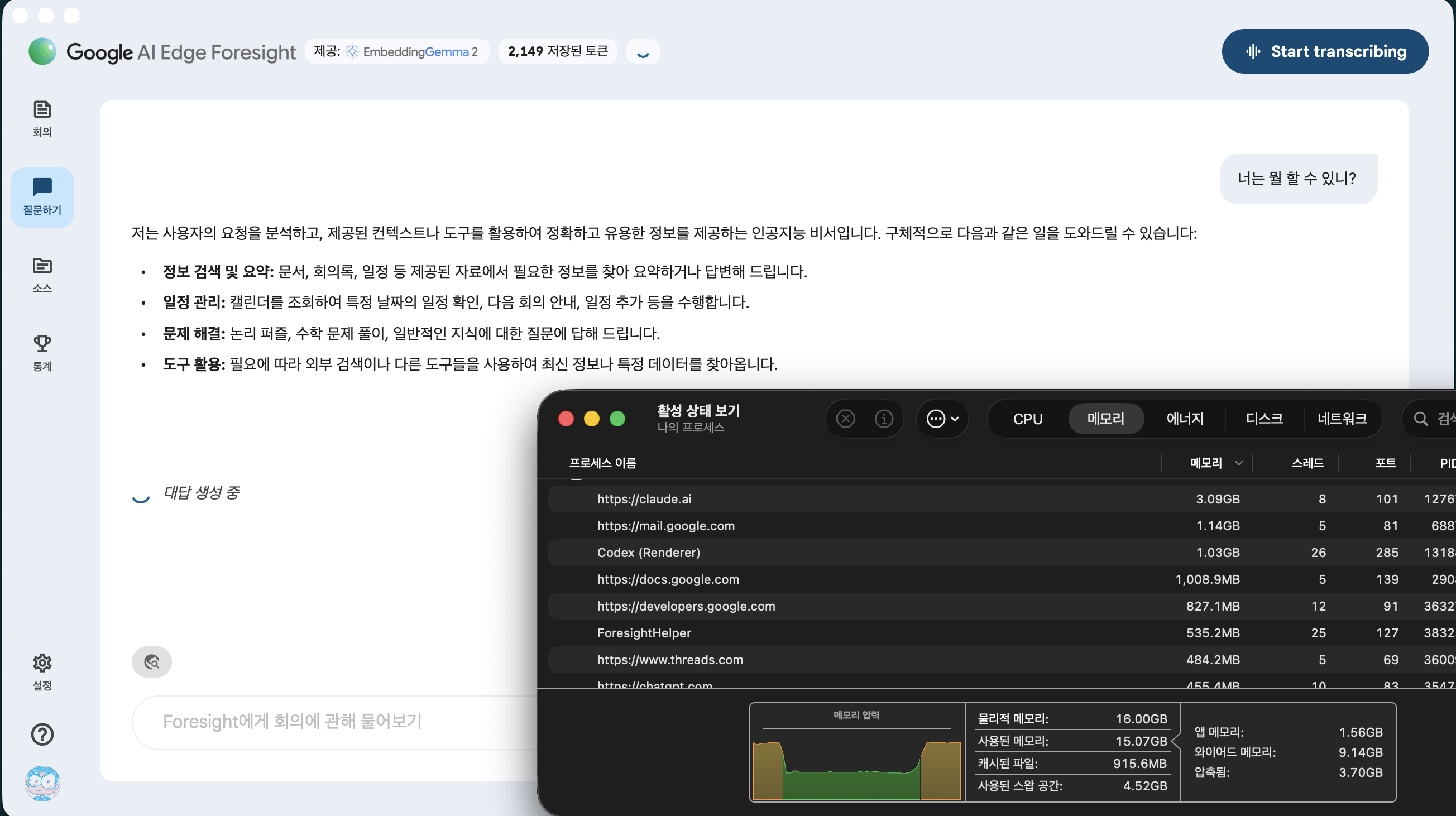
Task: Switch to the 메모리 tab
Action: coord(1105,419)
